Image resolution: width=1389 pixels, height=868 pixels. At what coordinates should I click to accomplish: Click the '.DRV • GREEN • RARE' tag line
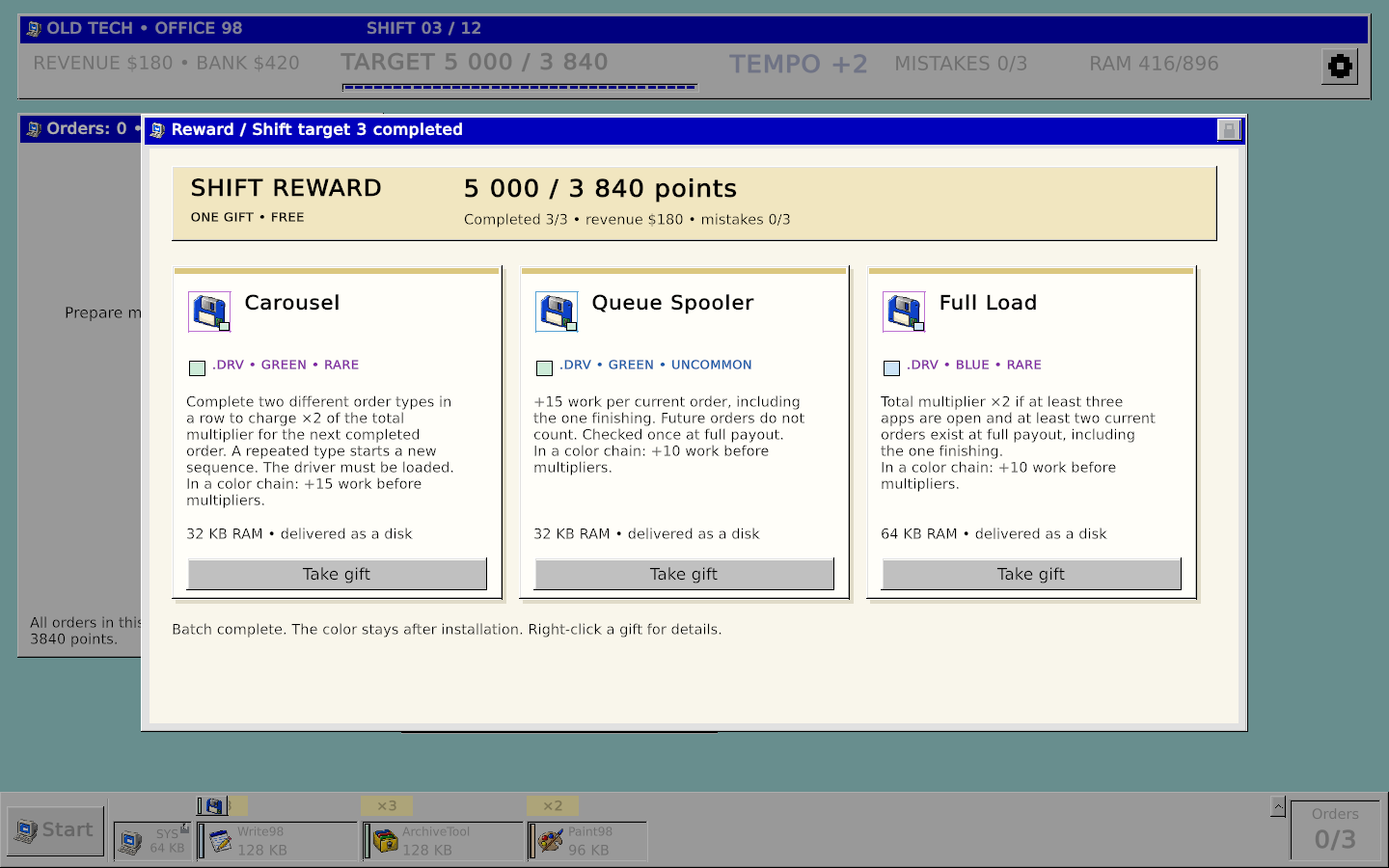pos(286,365)
